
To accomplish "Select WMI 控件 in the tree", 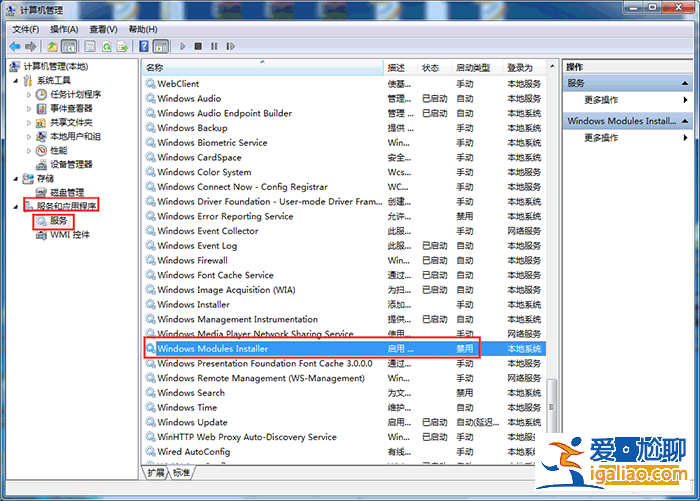I will (x=70, y=234).
